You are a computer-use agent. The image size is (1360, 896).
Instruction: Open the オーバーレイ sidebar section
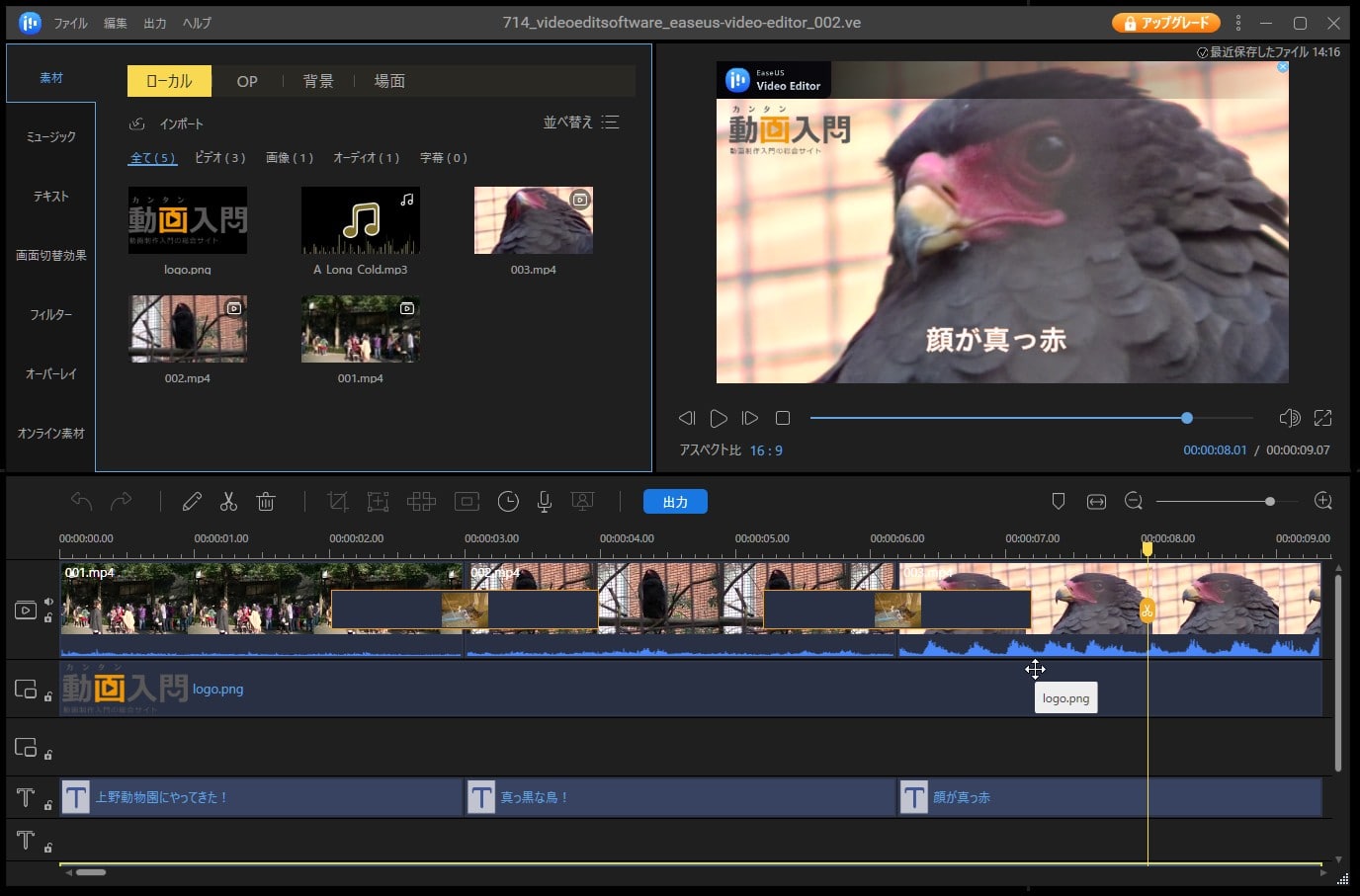(51, 374)
